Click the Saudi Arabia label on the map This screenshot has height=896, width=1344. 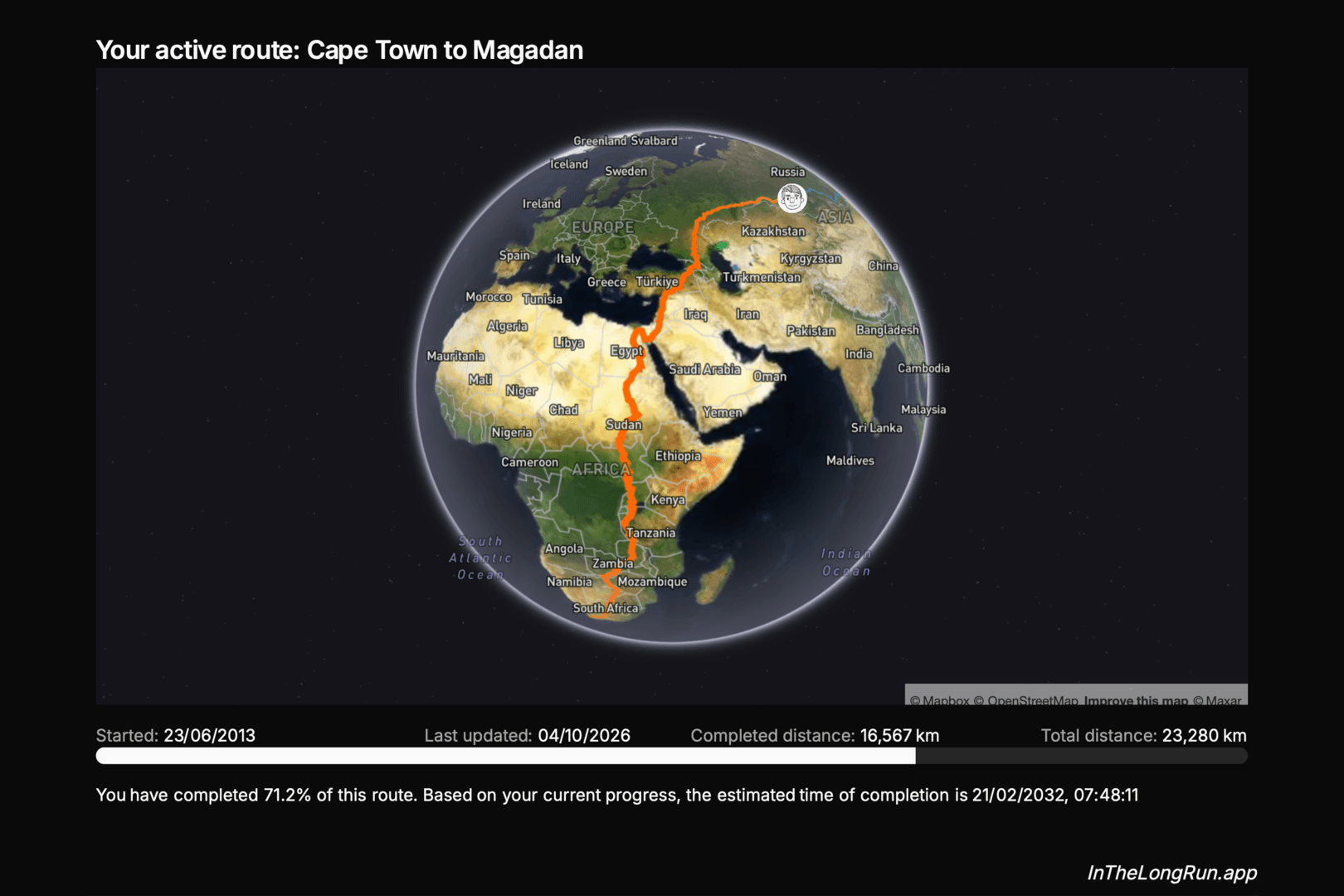pyautogui.click(x=704, y=369)
